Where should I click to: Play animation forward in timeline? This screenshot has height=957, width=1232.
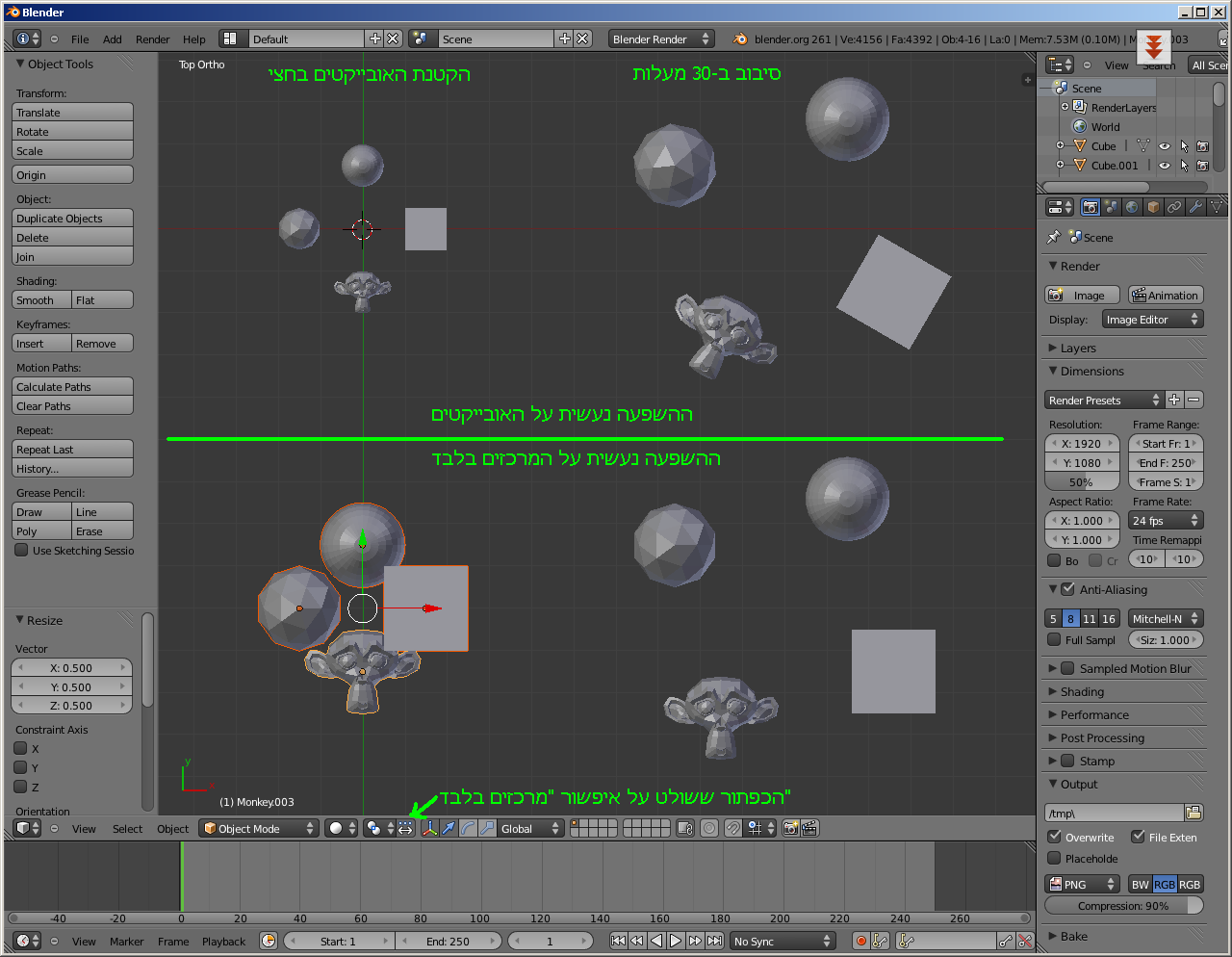pyautogui.click(x=676, y=941)
